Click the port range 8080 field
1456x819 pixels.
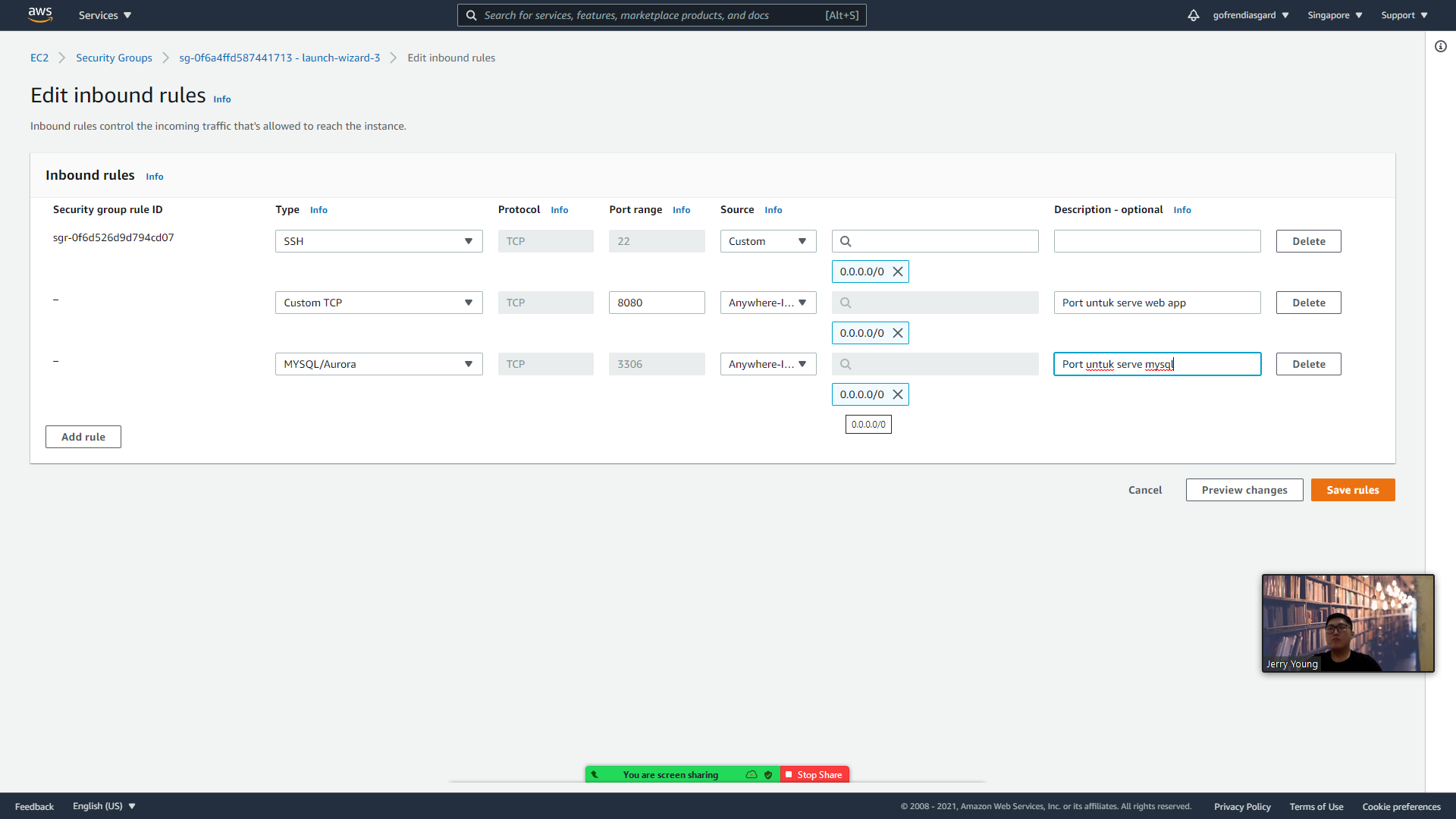tap(656, 303)
